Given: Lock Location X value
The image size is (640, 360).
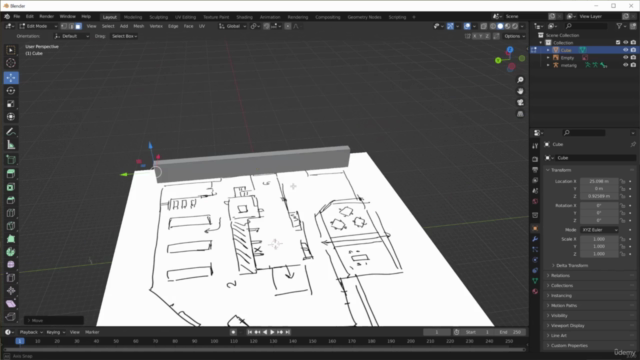Looking at the screenshot, I should pos(622,181).
